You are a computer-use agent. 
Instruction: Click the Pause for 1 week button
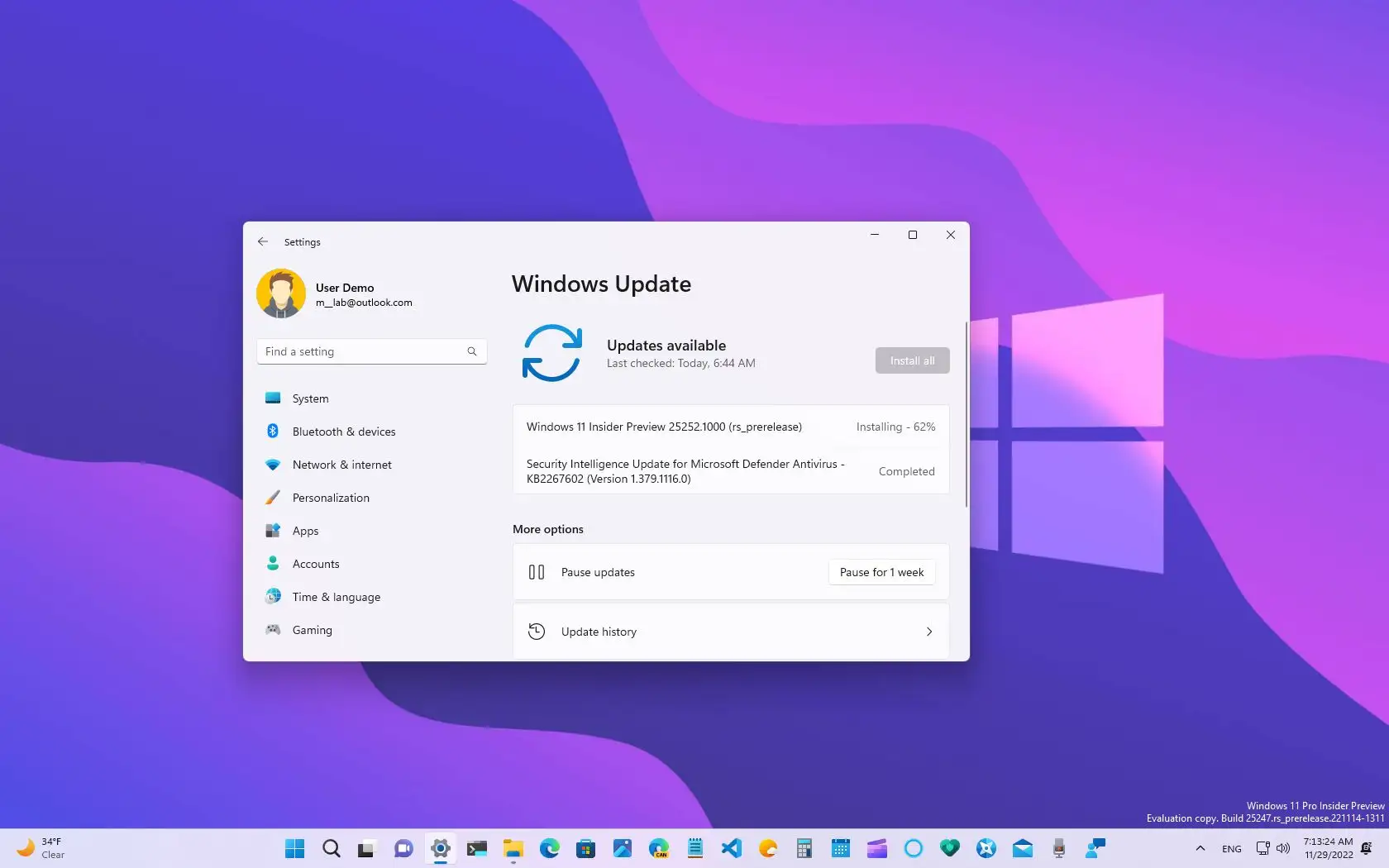click(881, 572)
